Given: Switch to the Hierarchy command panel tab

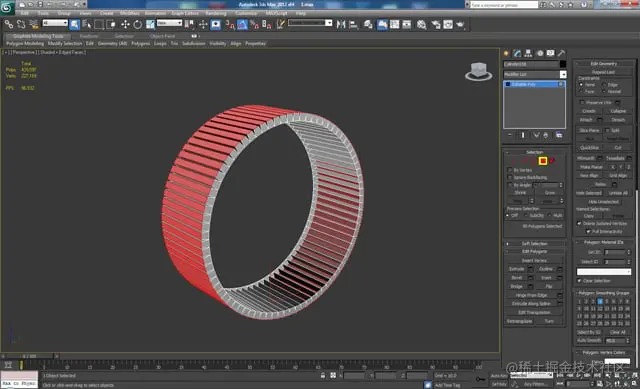Looking at the screenshot, I should 529,53.
